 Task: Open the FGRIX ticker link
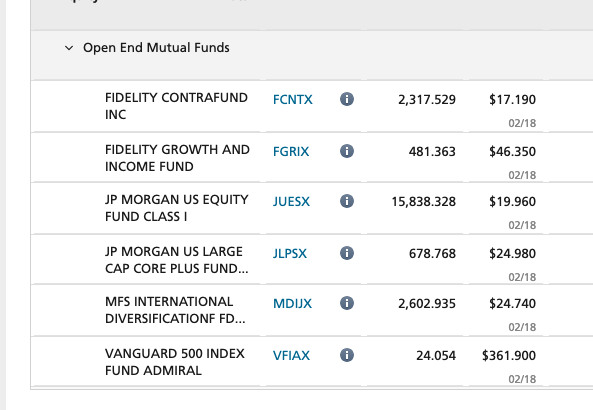point(291,151)
